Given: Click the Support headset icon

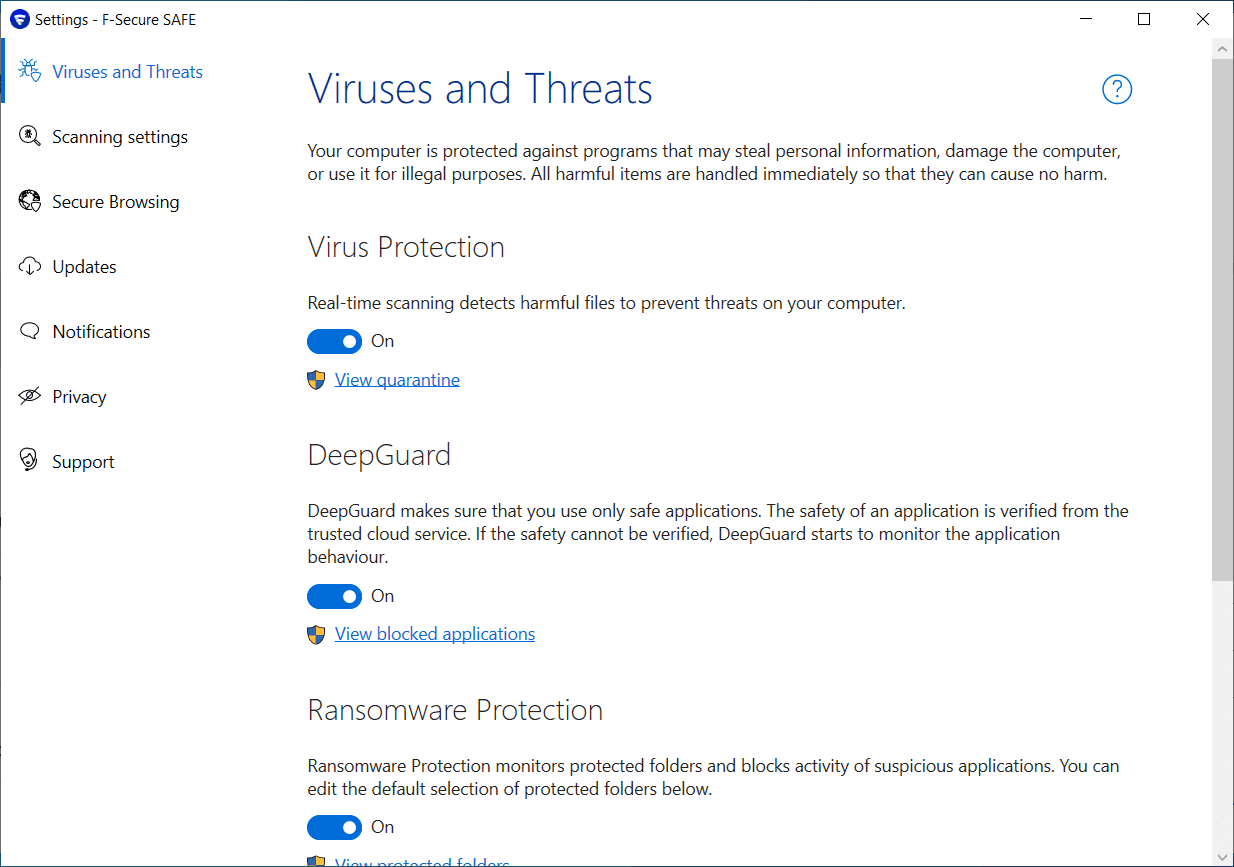Looking at the screenshot, I should pos(30,461).
